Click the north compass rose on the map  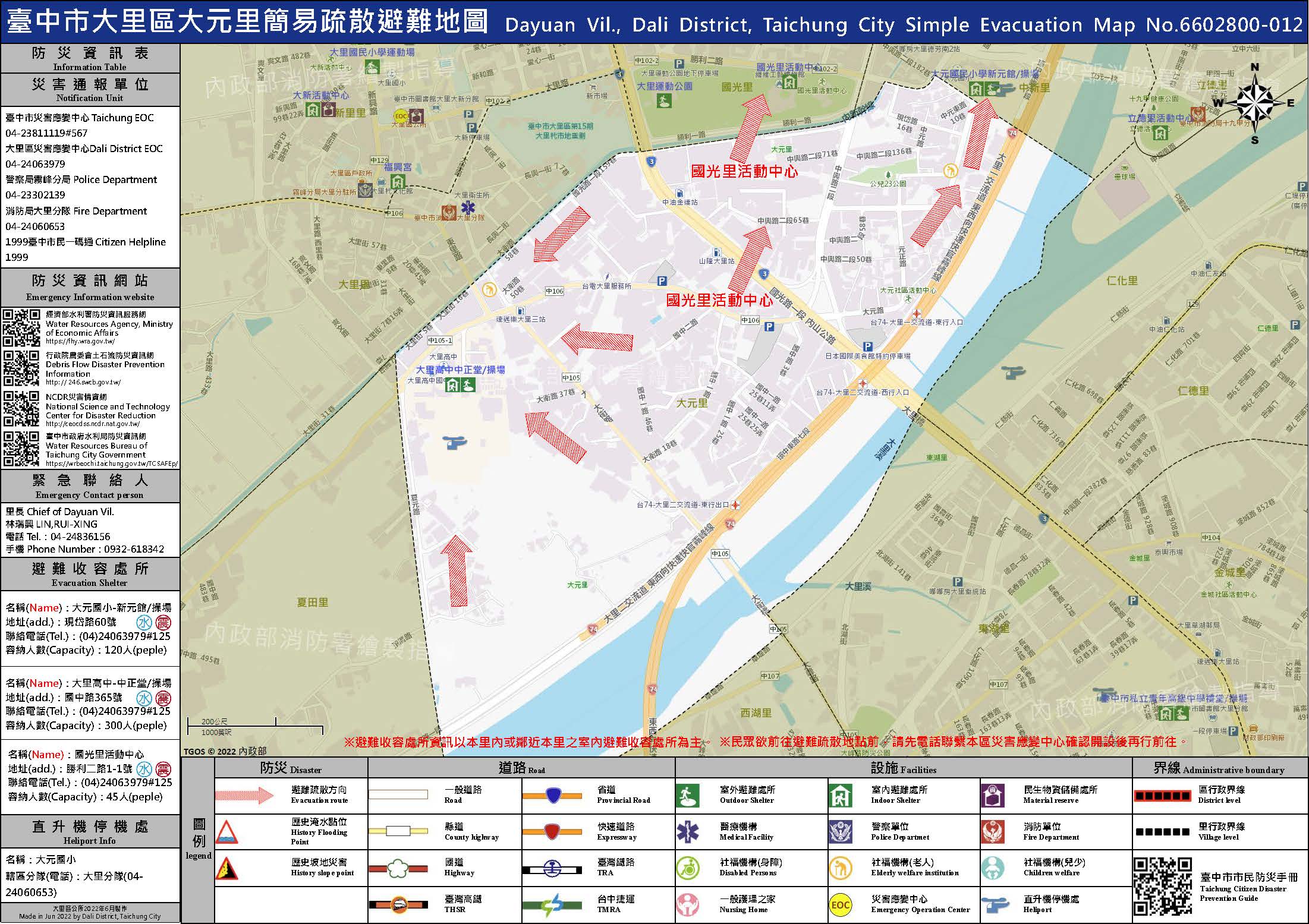(1255, 103)
